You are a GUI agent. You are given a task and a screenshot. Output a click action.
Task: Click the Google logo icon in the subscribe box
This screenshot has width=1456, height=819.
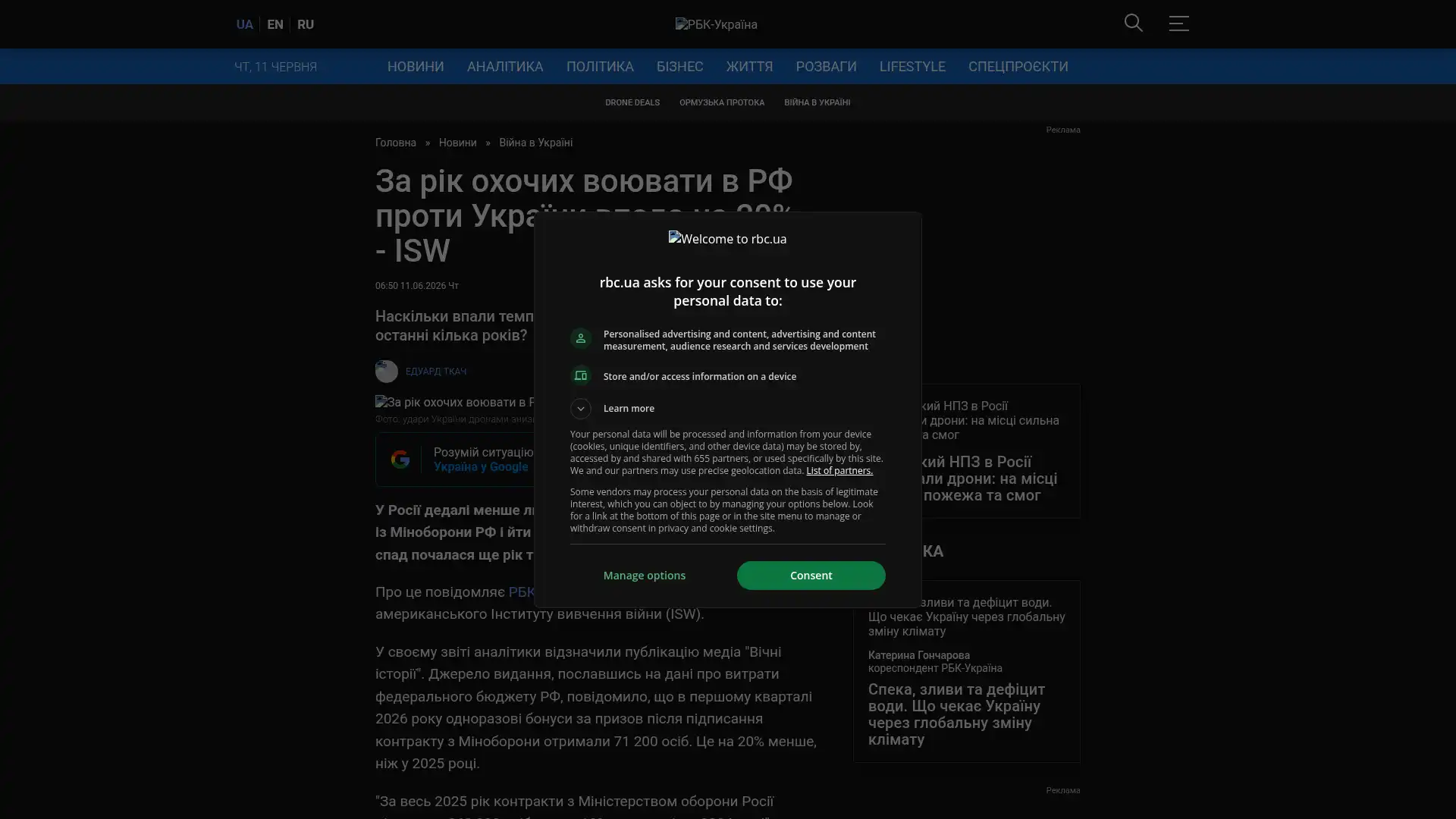[x=400, y=459]
